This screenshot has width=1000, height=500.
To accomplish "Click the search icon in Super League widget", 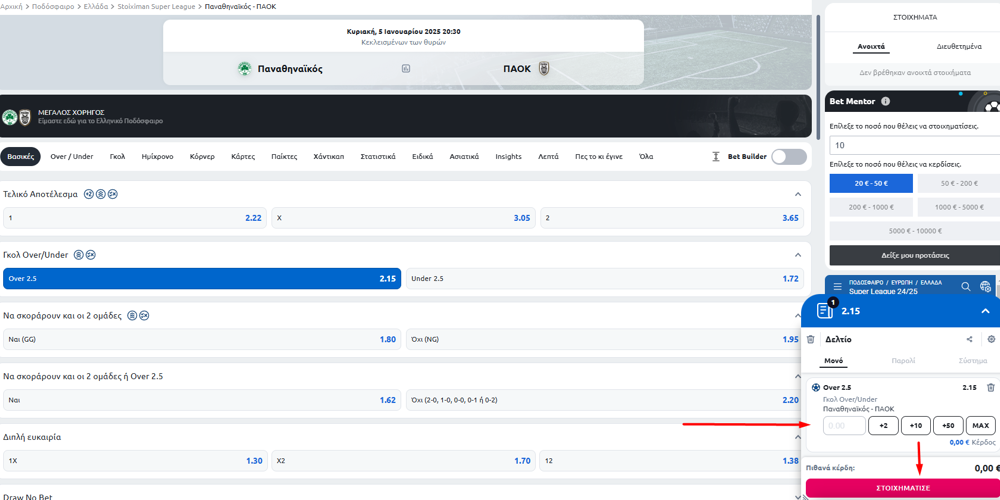I will click(966, 286).
